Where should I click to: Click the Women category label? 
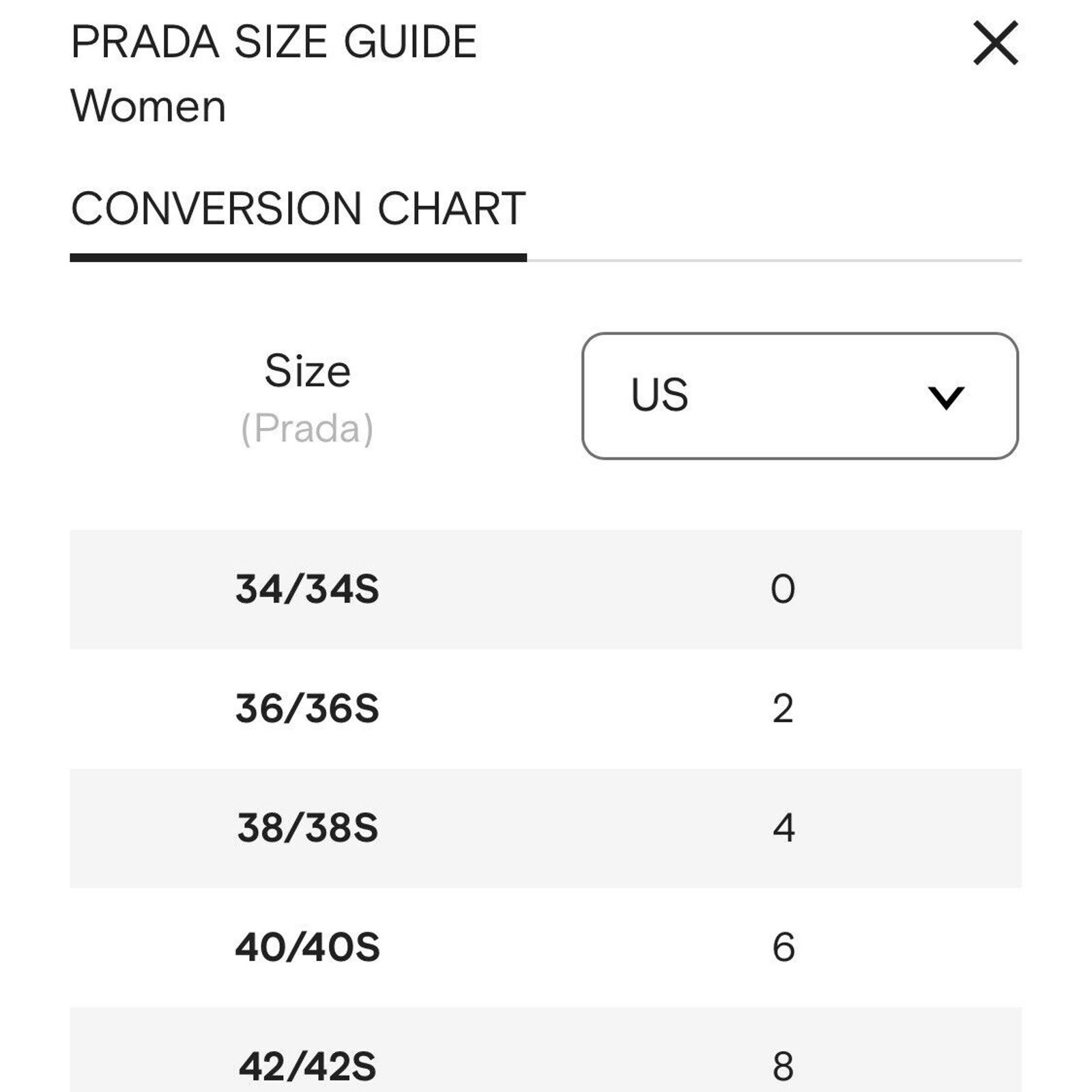(x=148, y=106)
